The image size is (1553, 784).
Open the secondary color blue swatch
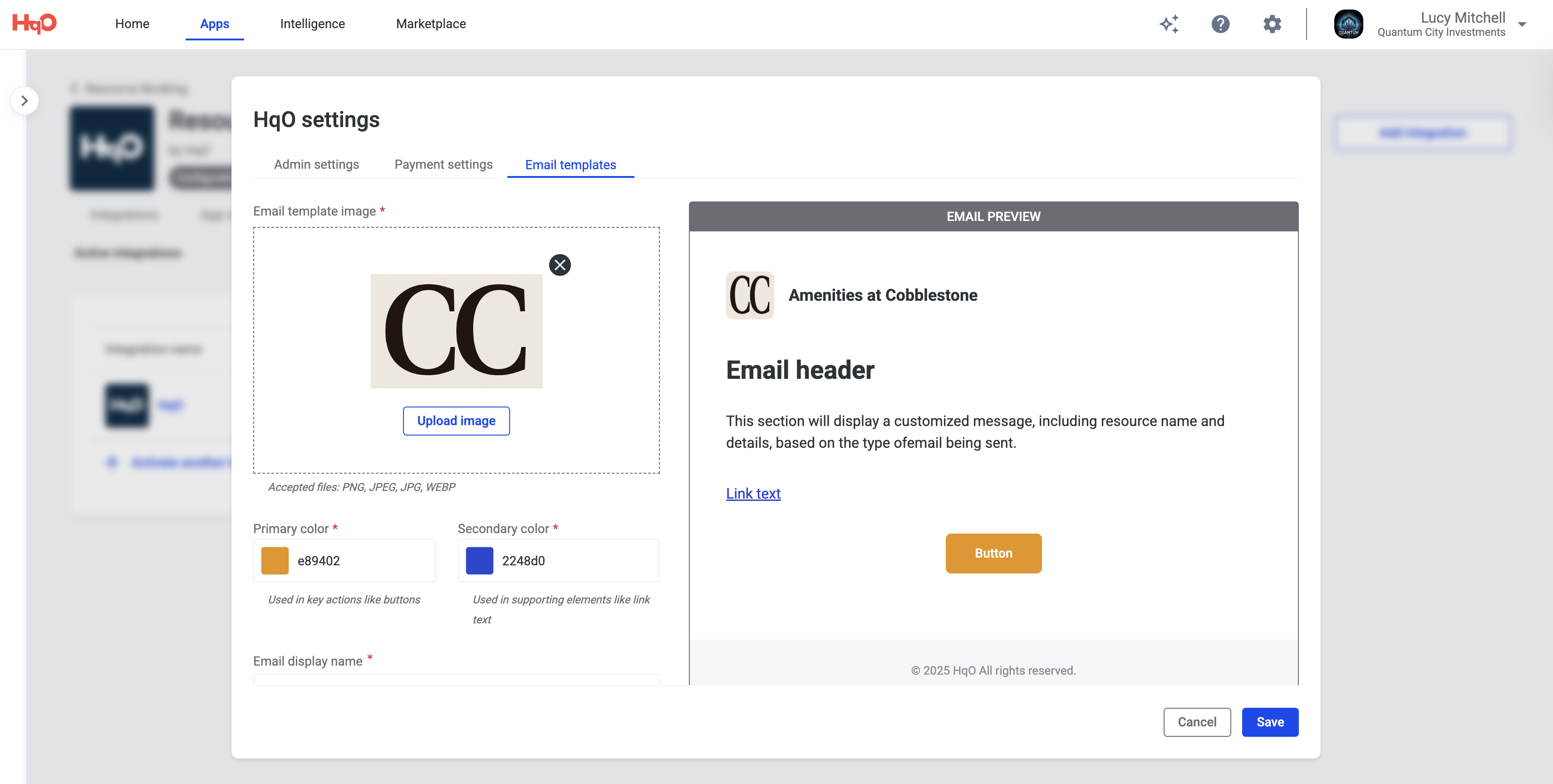coord(479,560)
